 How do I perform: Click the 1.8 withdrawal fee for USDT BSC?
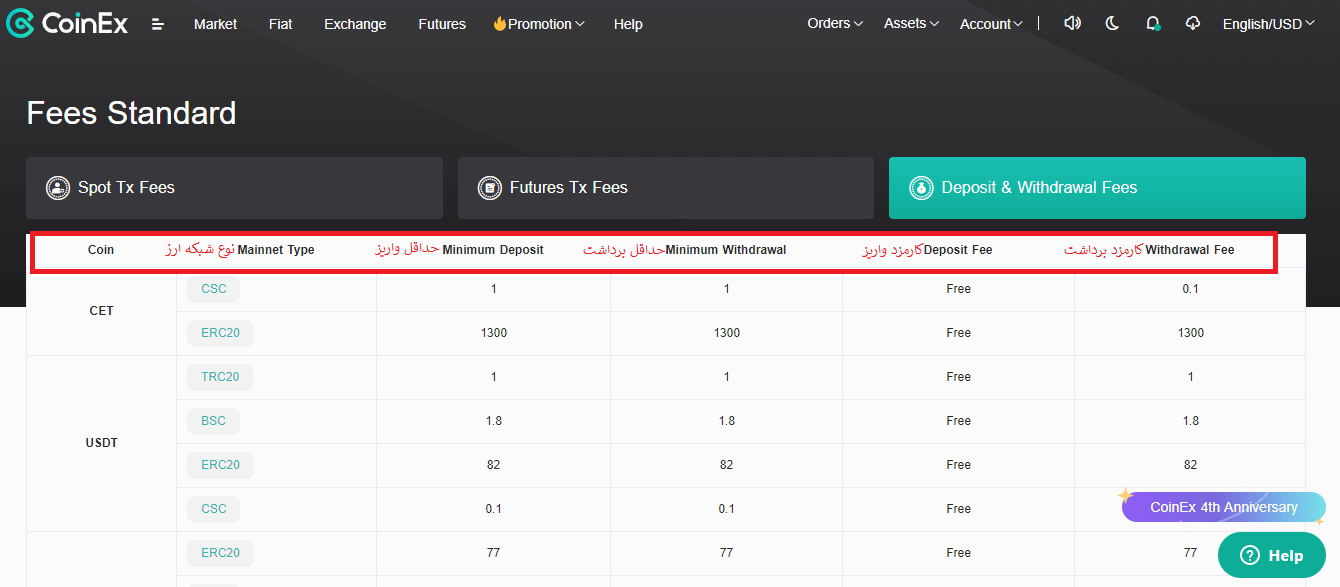click(x=1190, y=421)
